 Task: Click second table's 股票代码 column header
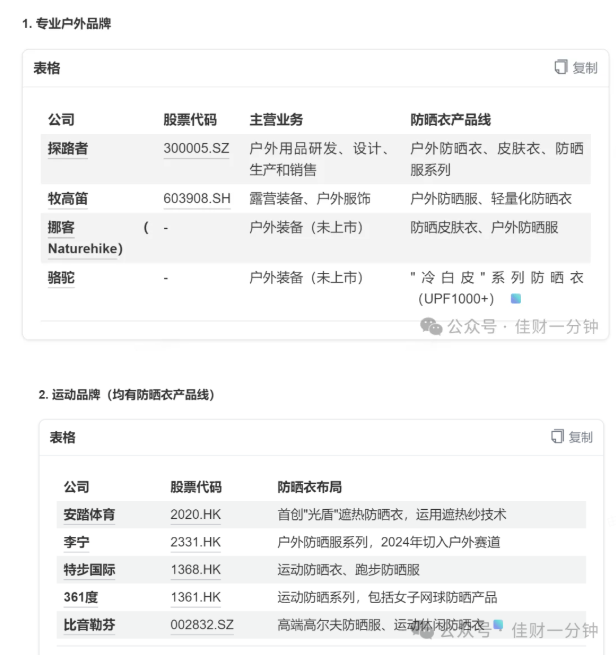coord(196,487)
